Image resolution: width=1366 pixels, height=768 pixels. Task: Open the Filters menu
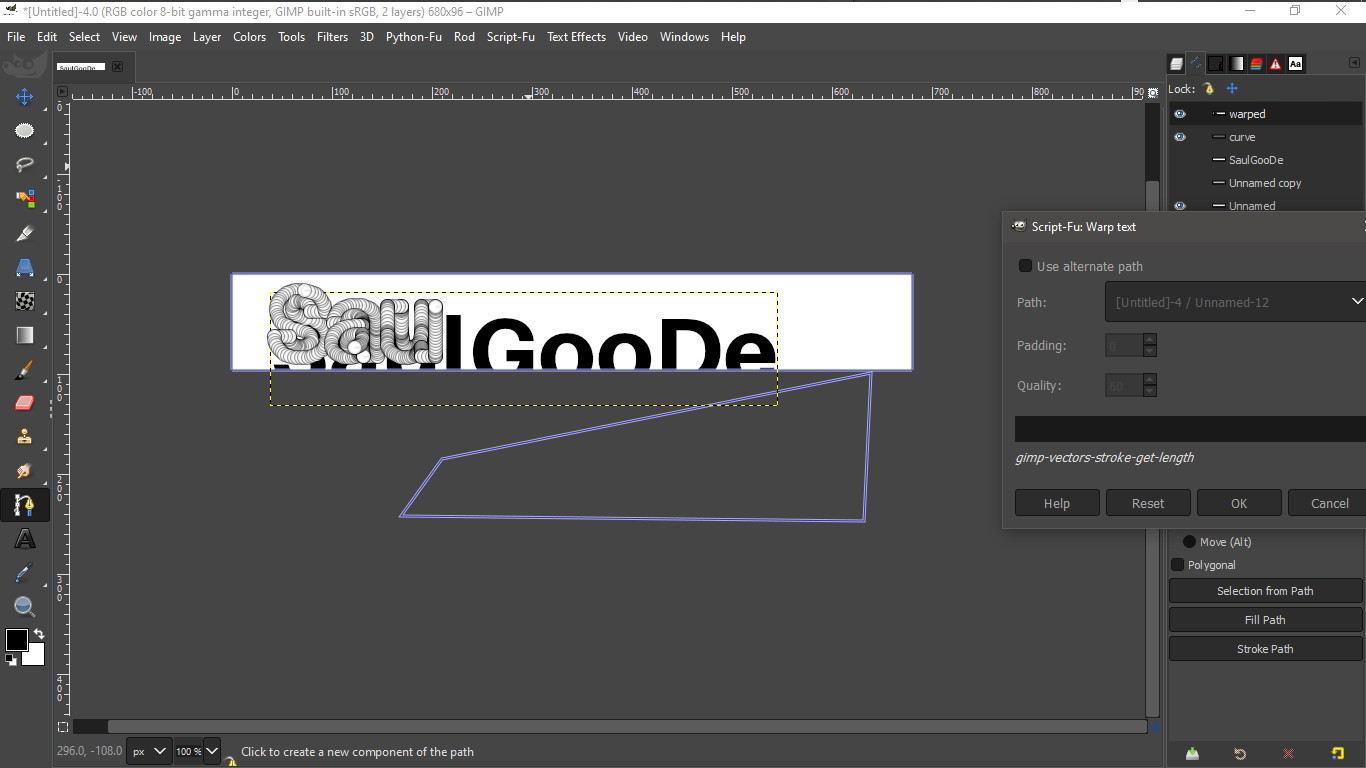pos(332,37)
